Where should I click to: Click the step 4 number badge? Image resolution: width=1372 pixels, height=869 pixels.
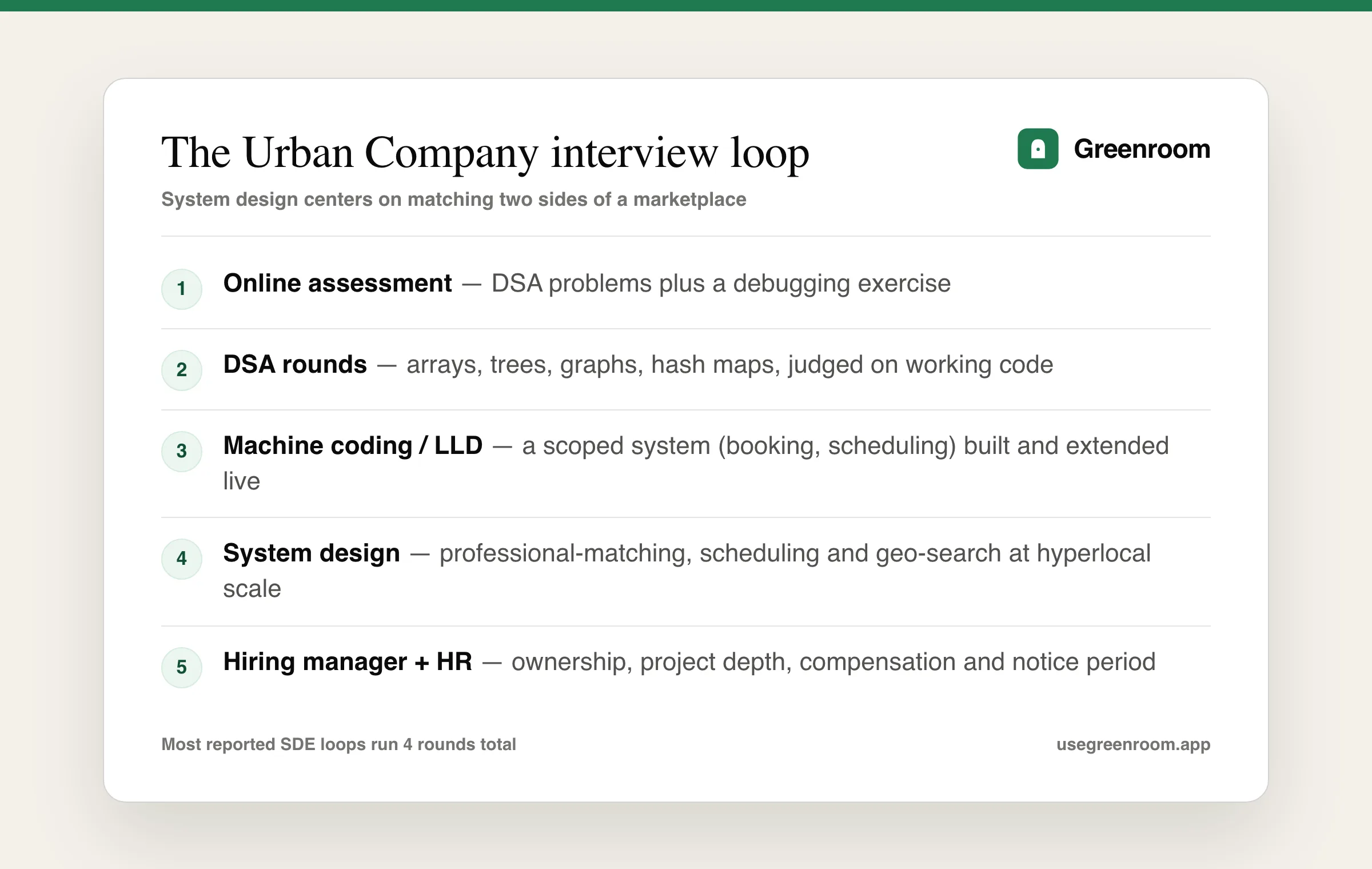tap(182, 559)
